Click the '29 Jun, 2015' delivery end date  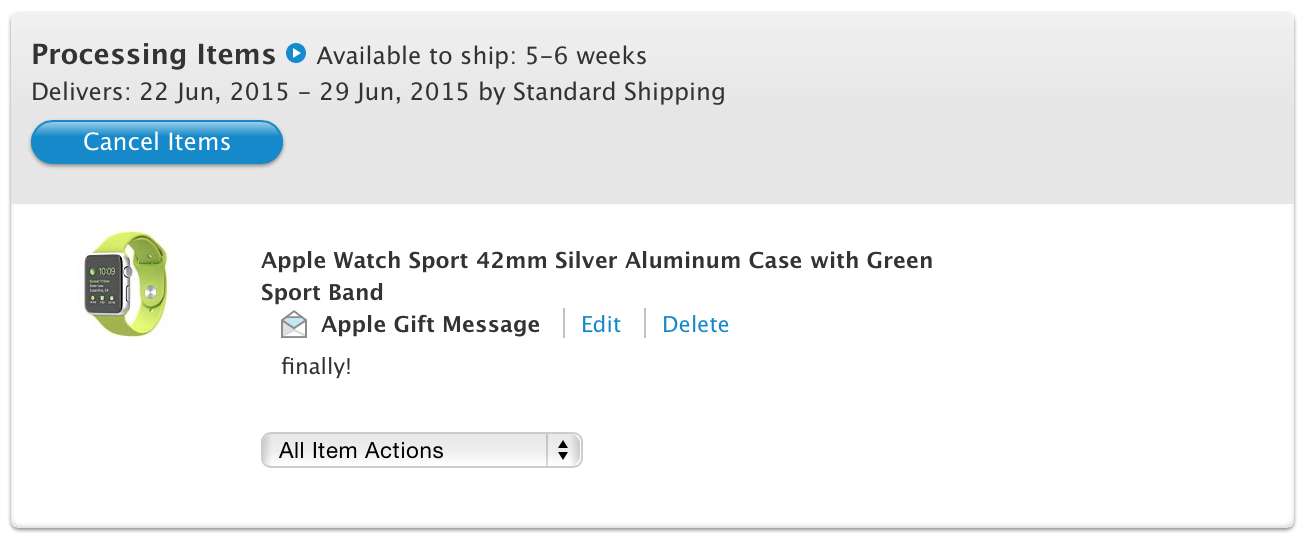[x=394, y=92]
